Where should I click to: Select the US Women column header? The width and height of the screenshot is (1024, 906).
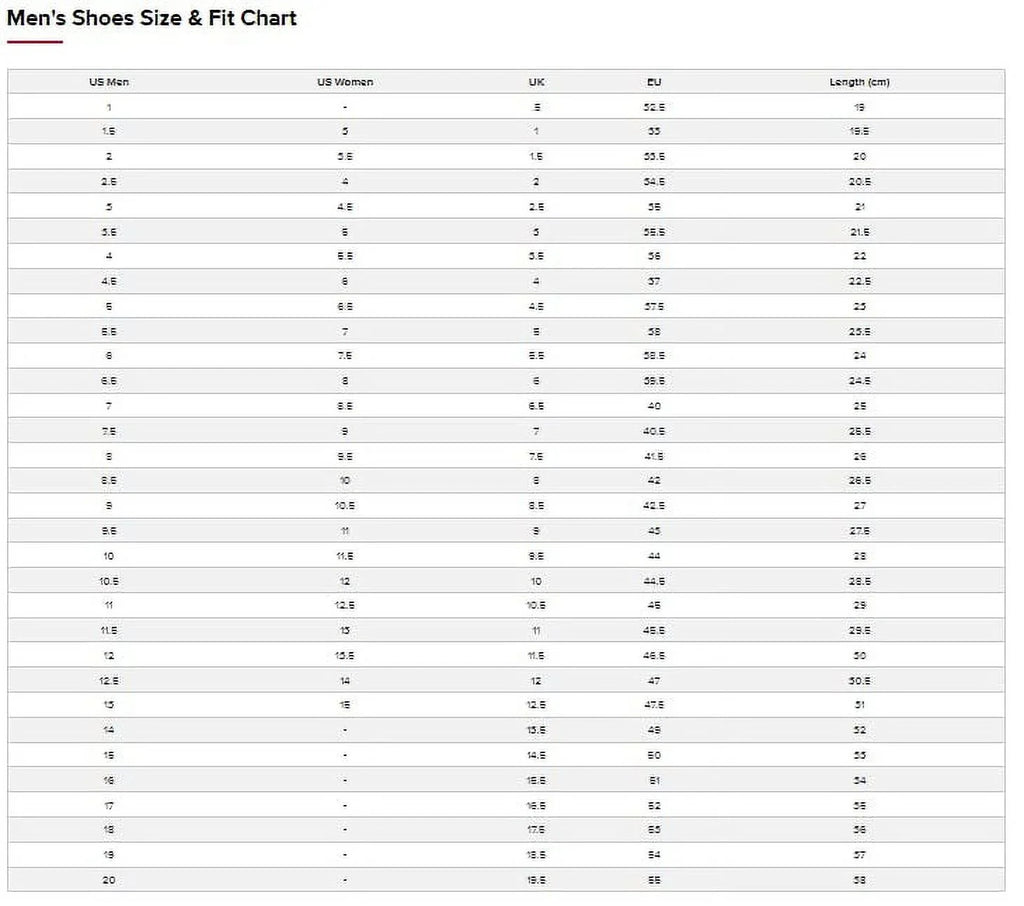(x=345, y=82)
